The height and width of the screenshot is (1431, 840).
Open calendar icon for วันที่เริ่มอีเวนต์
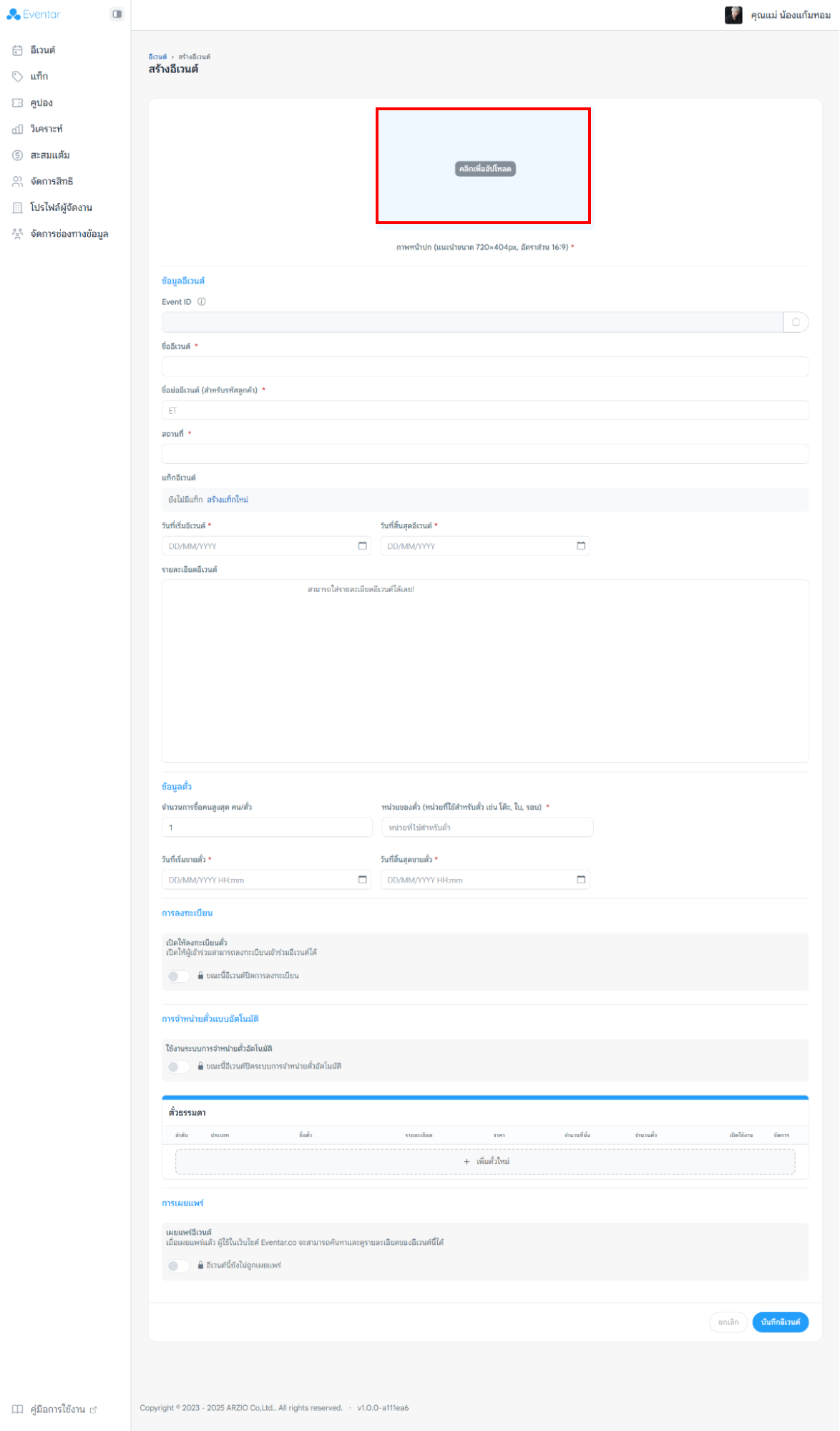pos(363,546)
